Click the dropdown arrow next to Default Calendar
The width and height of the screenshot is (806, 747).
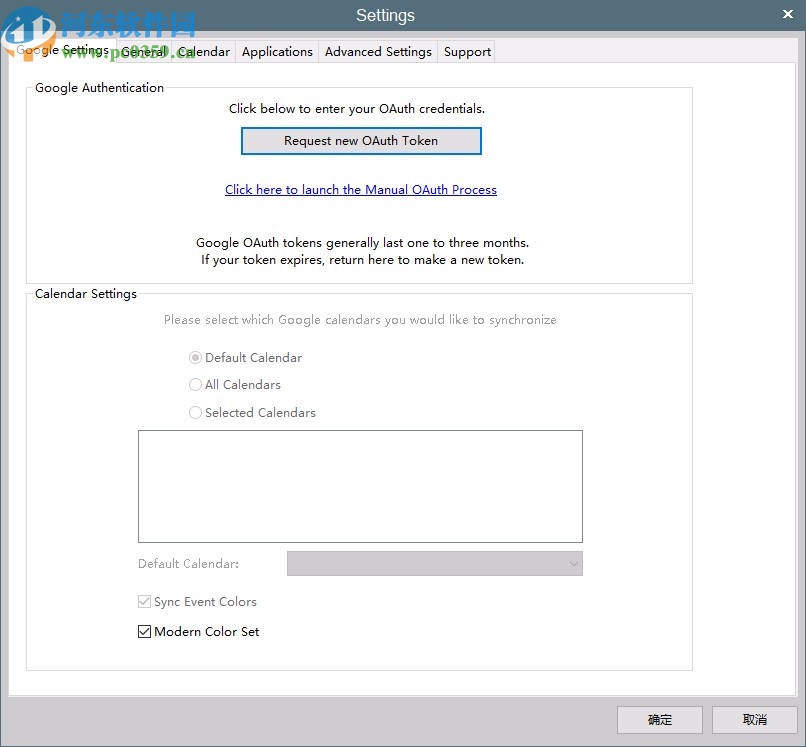pyautogui.click(x=573, y=563)
